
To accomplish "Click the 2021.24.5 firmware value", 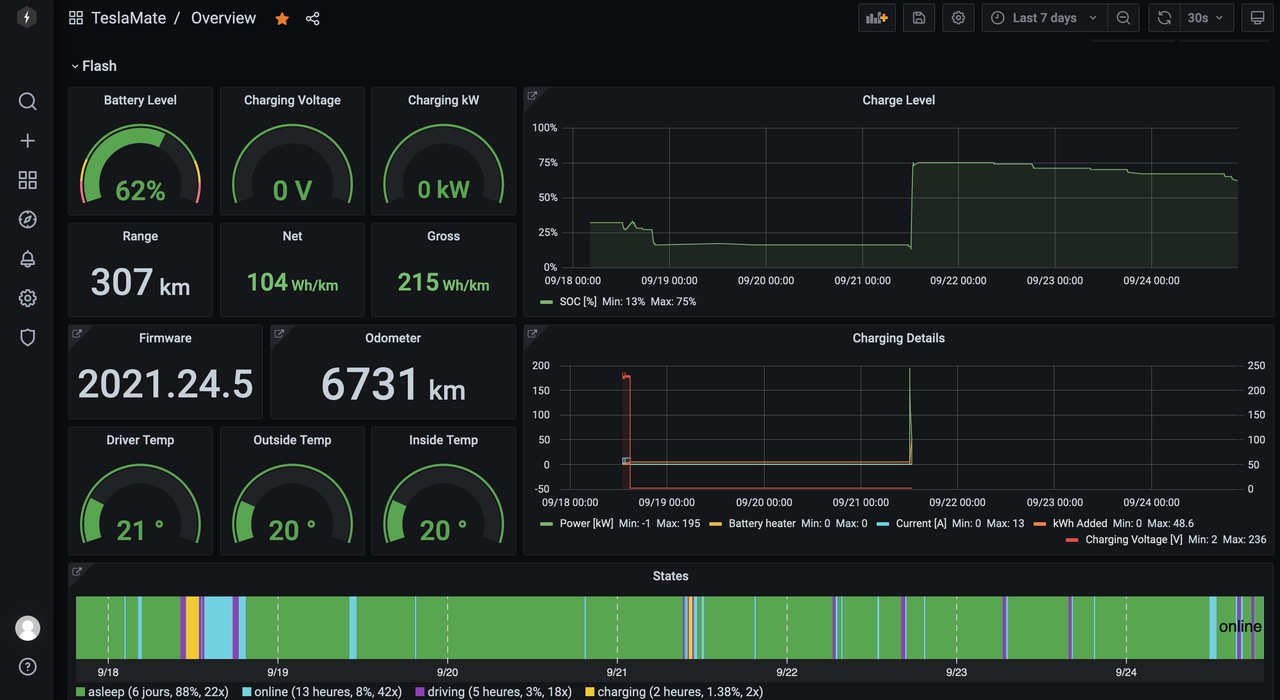I will coord(165,384).
